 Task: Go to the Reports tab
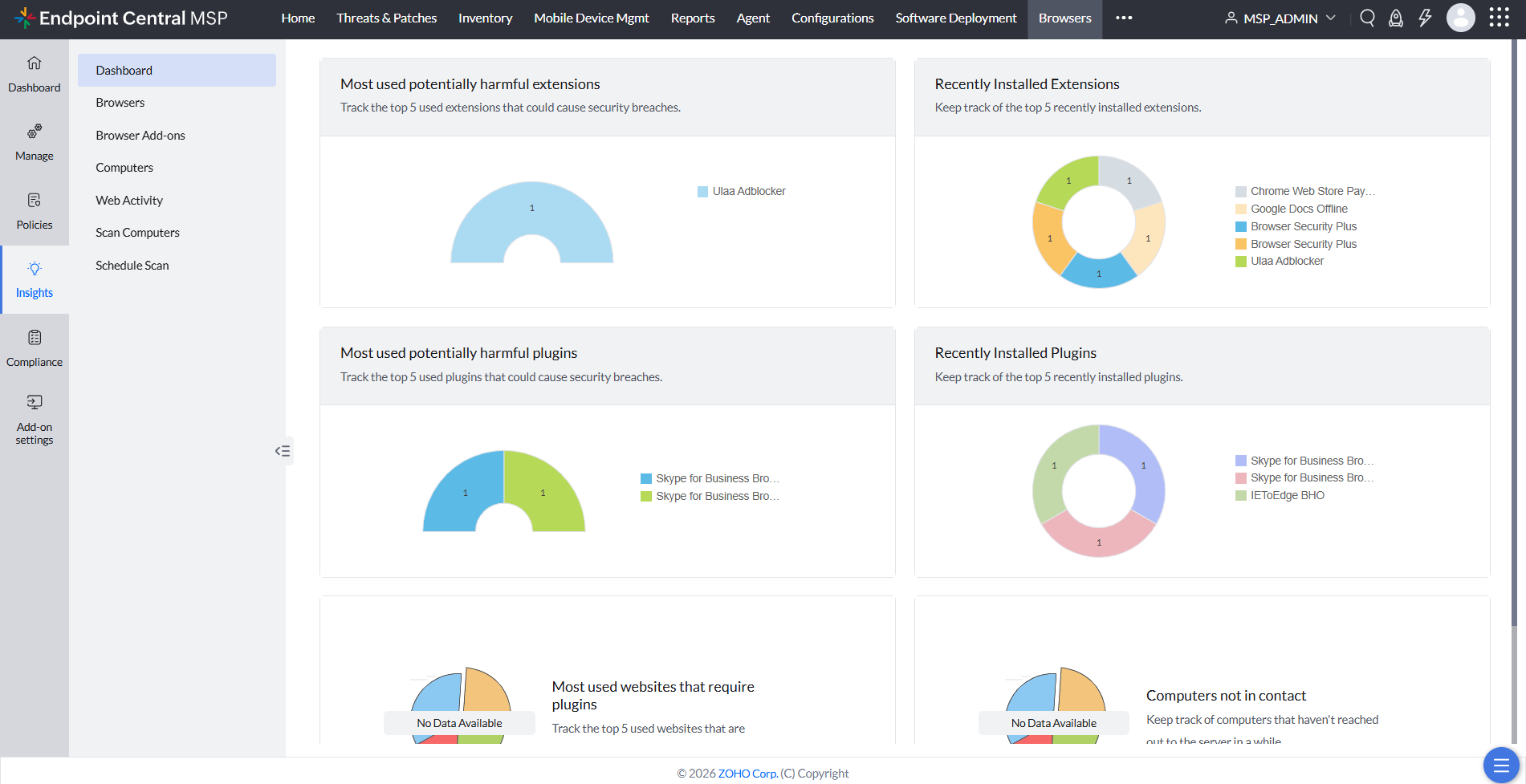(x=693, y=18)
